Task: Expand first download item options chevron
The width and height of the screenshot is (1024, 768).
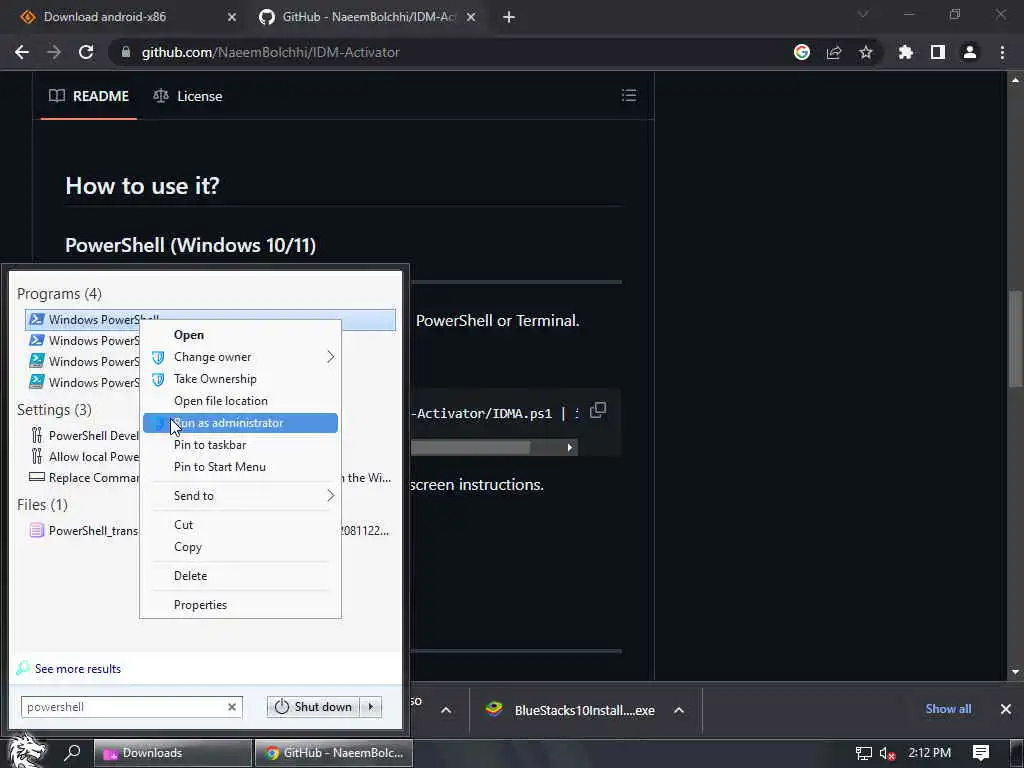Action: [446, 711]
